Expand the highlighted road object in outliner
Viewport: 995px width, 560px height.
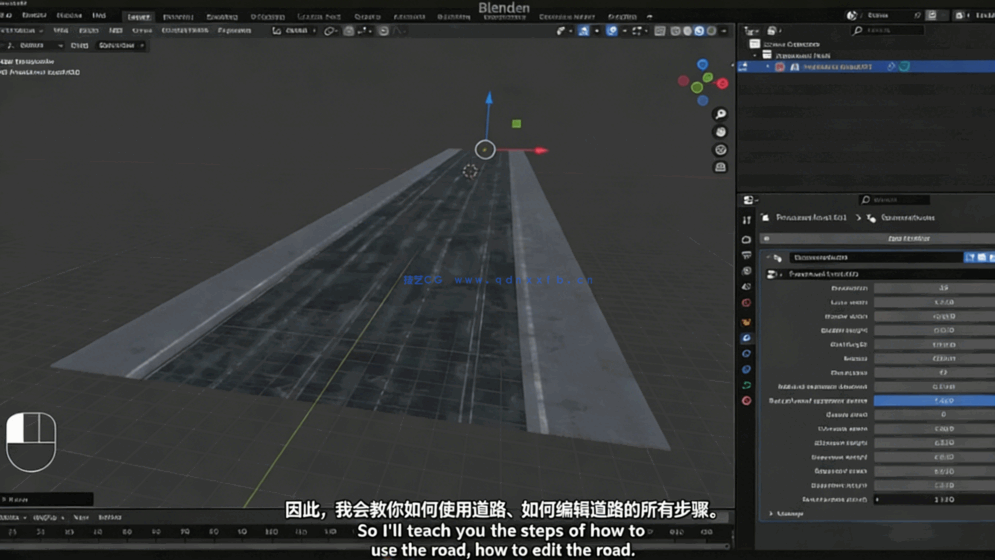pyautogui.click(x=768, y=67)
